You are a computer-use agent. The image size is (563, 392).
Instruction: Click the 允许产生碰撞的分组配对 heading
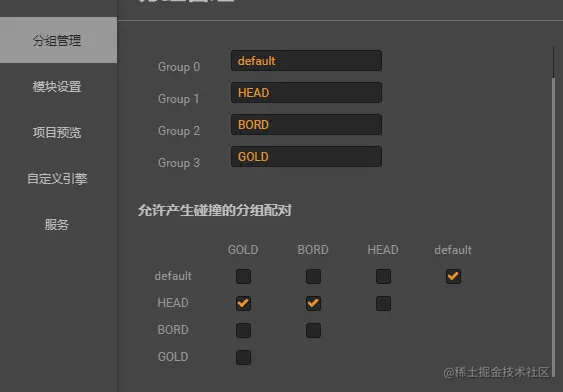pyautogui.click(x=215, y=210)
